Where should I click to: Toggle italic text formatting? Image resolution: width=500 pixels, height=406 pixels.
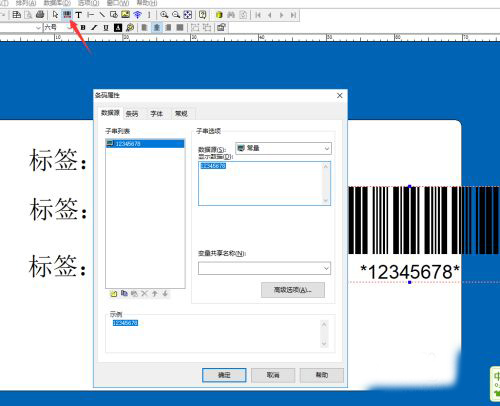point(94,28)
